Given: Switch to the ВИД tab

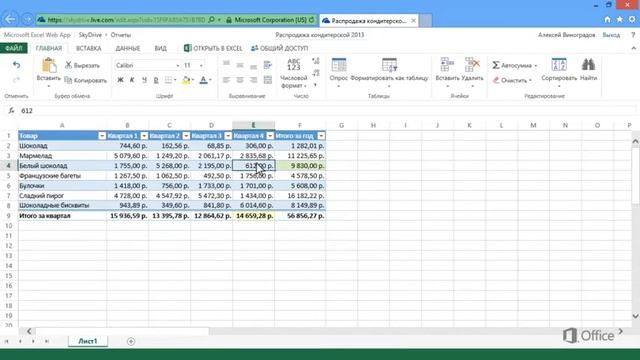Looking at the screenshot, I should pos(160,48).
